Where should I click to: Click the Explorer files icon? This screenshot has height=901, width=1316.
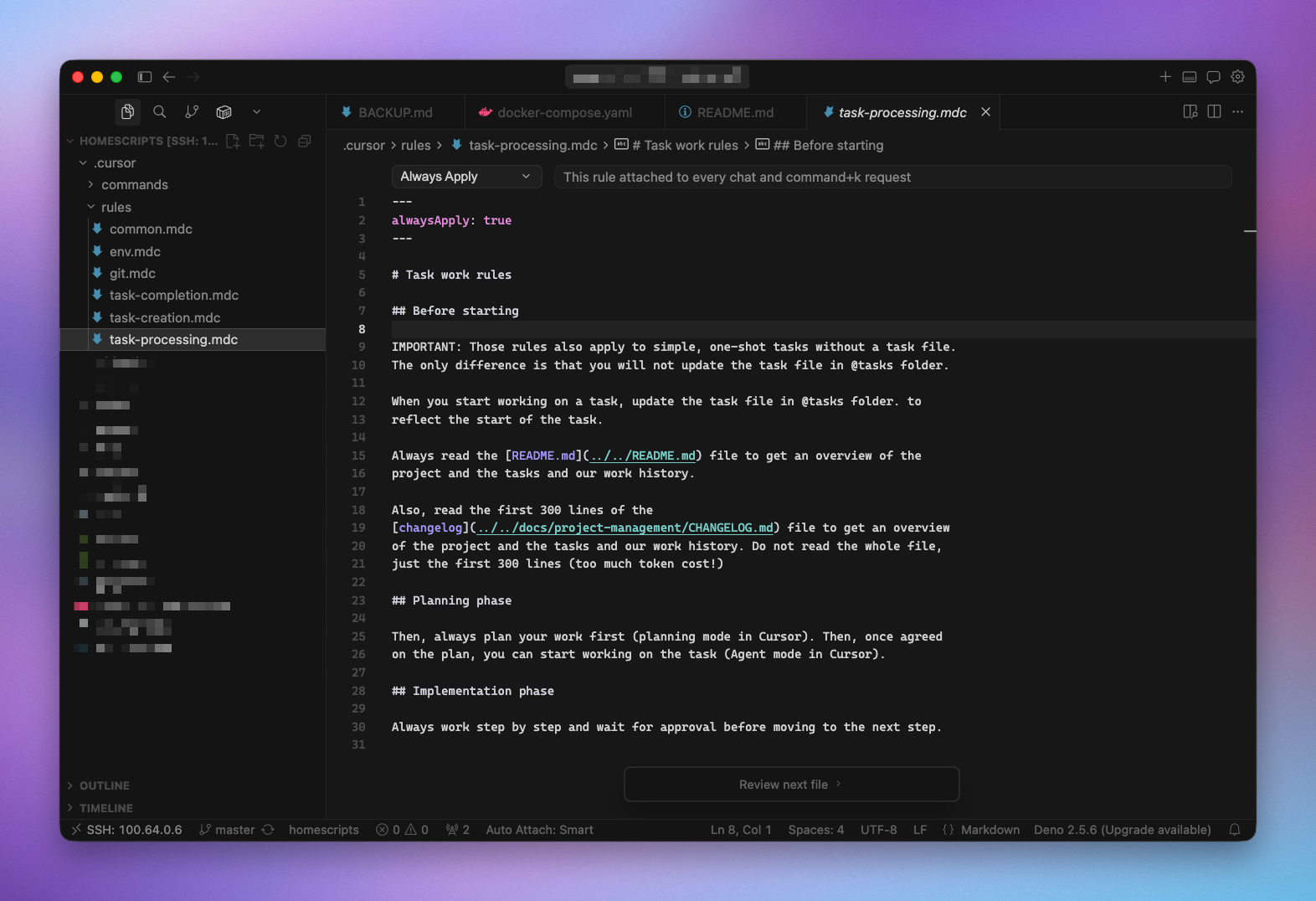coord(127,111)
